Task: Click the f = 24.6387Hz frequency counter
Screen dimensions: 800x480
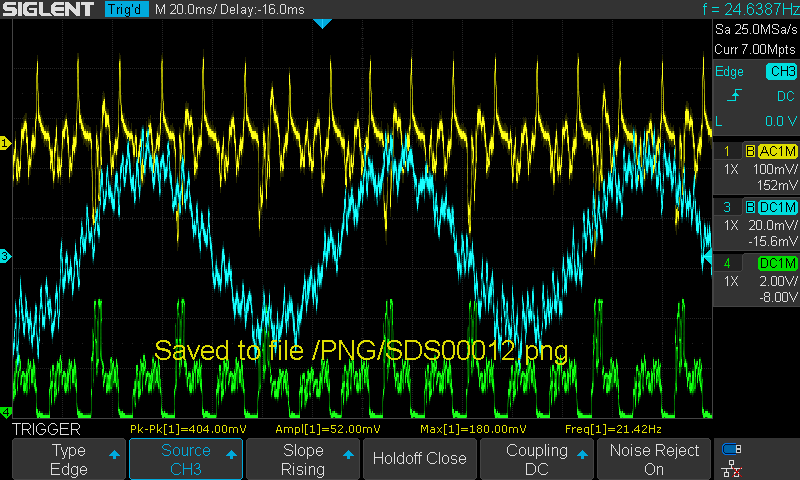Action: 751,9
